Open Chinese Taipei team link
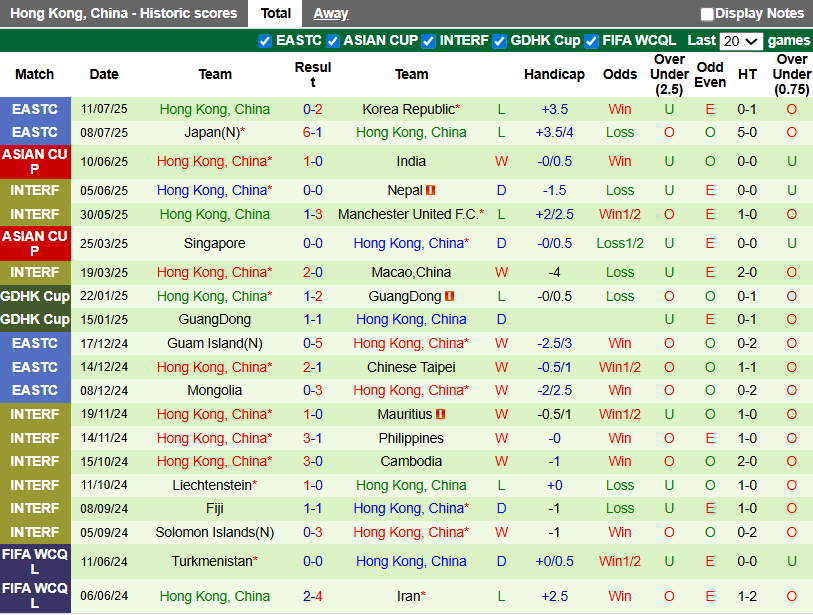The image size is (813, 615). pyautogui.click(x=411, y=367)
